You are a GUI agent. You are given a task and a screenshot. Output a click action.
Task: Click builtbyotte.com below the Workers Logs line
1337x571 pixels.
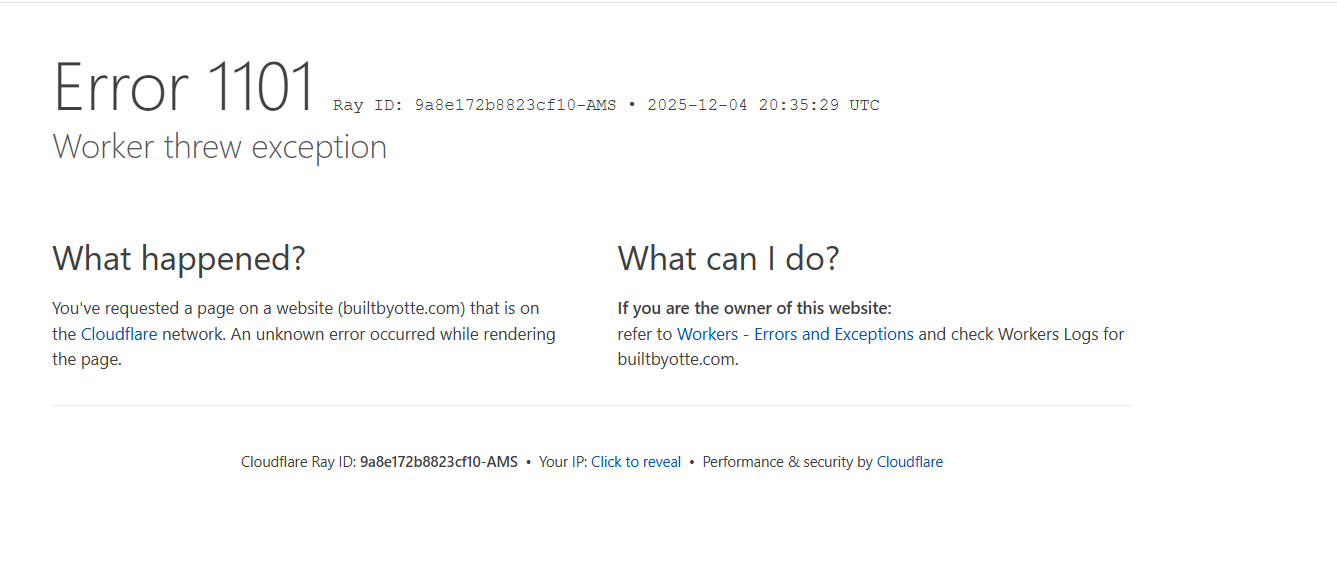click(x=676, y=360)
